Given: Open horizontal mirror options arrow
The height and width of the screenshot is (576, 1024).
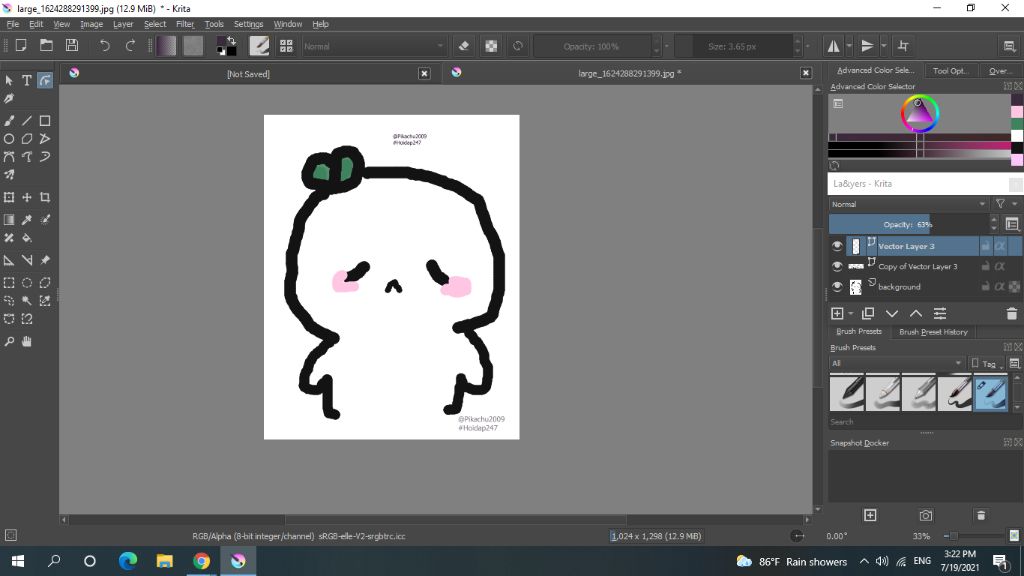Looking at the screenshot, I should point(849,46).
